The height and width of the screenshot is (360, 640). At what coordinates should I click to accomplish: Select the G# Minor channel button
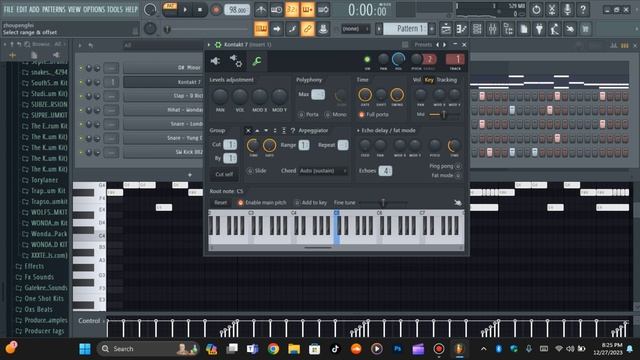[x=162, y=68]
